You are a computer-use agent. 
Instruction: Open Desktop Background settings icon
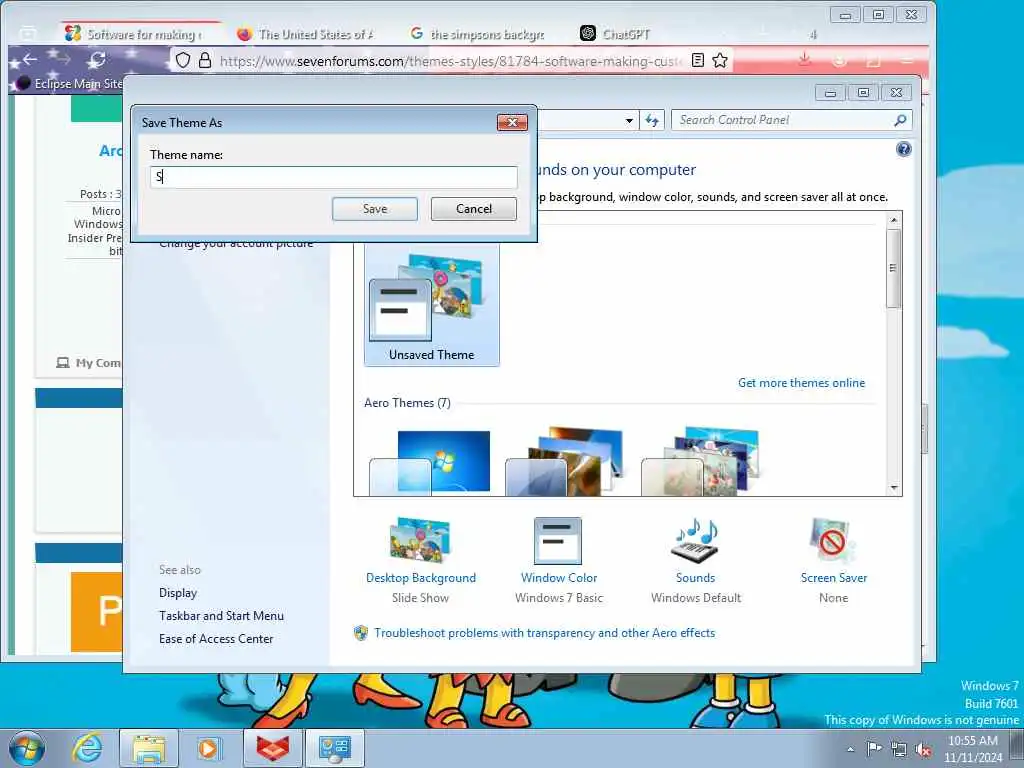421,541
